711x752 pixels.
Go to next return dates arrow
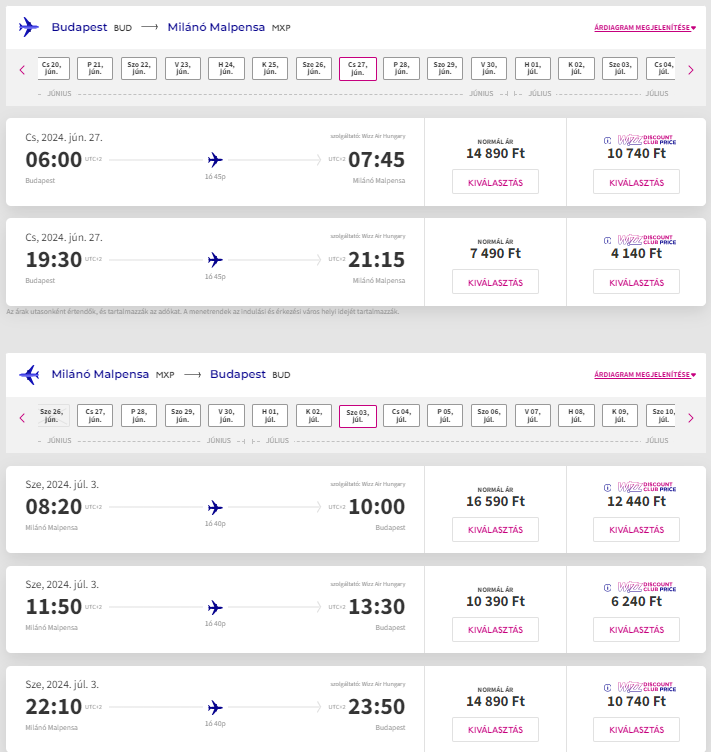[690, 417]
